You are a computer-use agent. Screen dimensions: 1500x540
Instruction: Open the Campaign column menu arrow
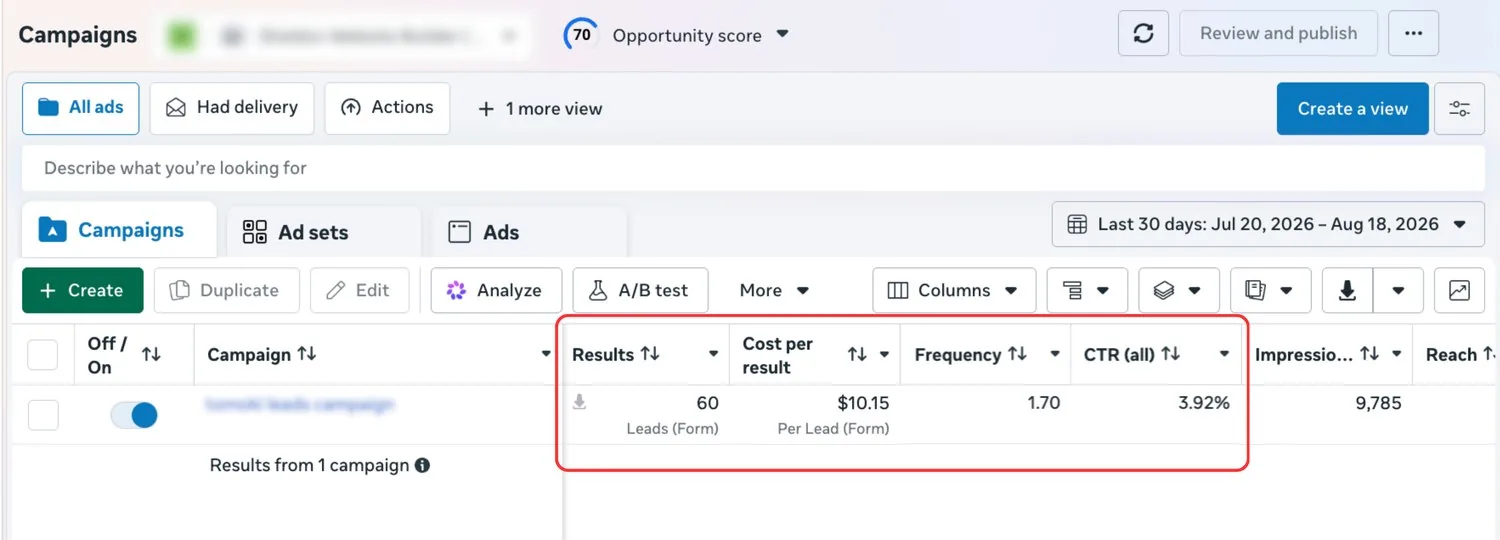tap(546, 354)
